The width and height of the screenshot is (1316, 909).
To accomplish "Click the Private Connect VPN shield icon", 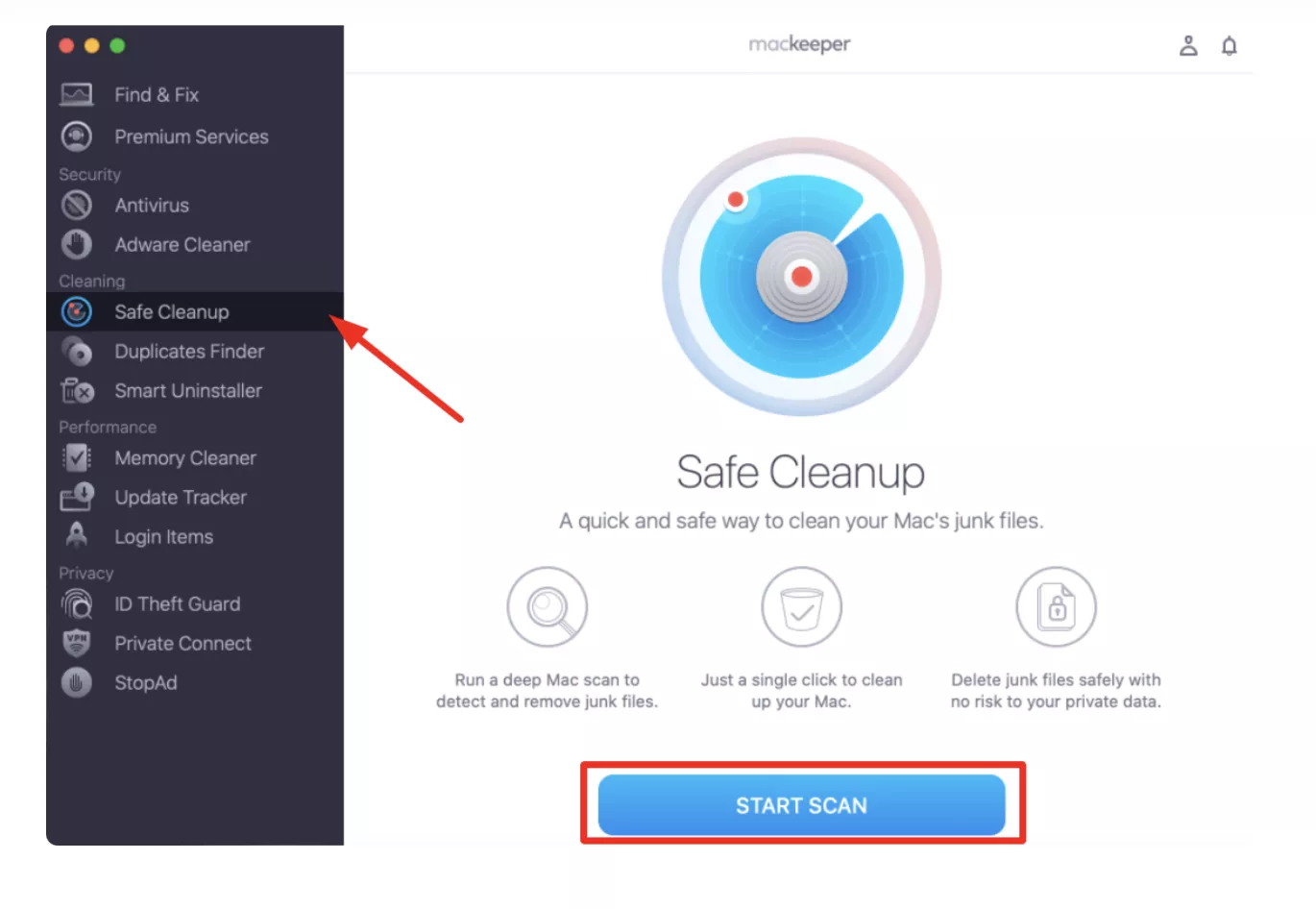I will [x=77, y=643].
